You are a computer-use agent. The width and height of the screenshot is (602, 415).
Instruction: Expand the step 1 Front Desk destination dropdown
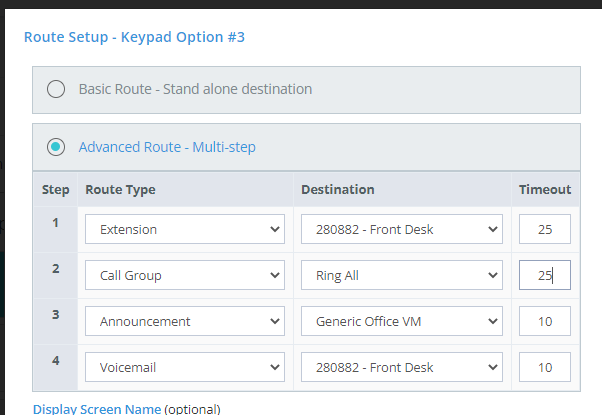tap(401, 229)
